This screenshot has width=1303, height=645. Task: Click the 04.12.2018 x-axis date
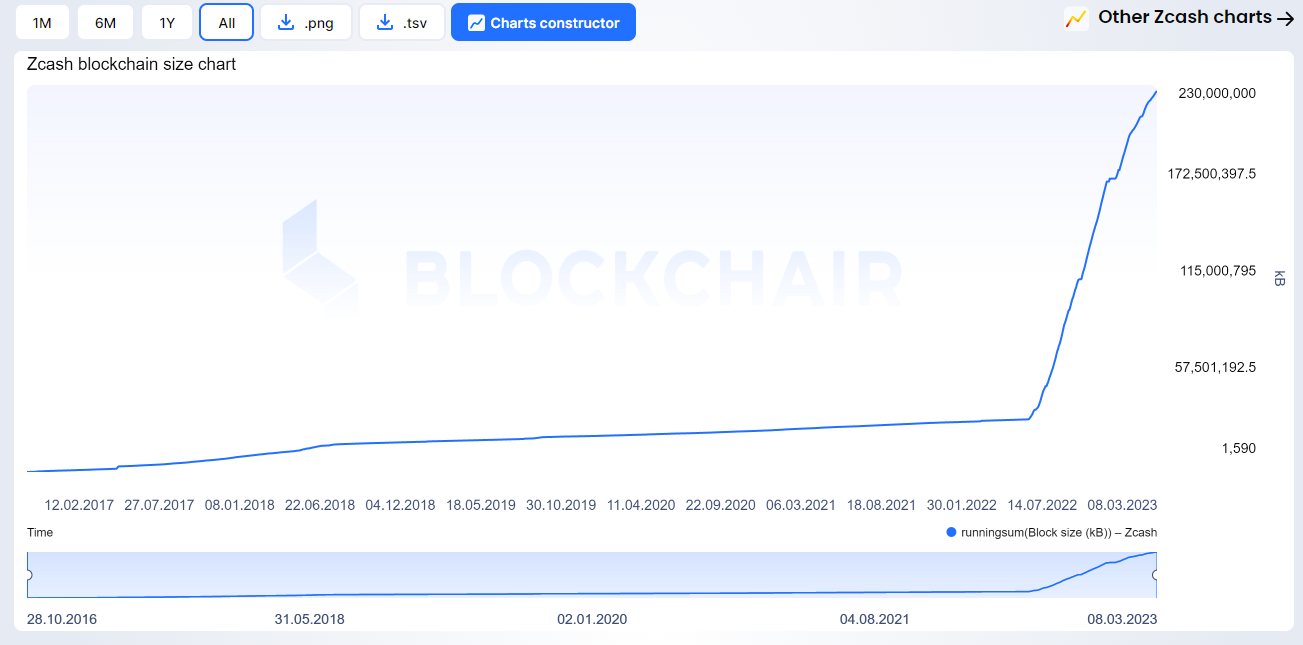(400, 505)
